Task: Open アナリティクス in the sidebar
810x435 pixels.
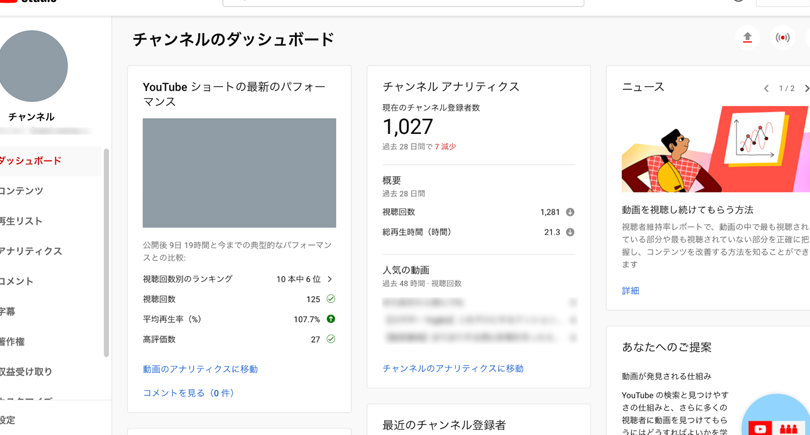Action: pos(31,251)
